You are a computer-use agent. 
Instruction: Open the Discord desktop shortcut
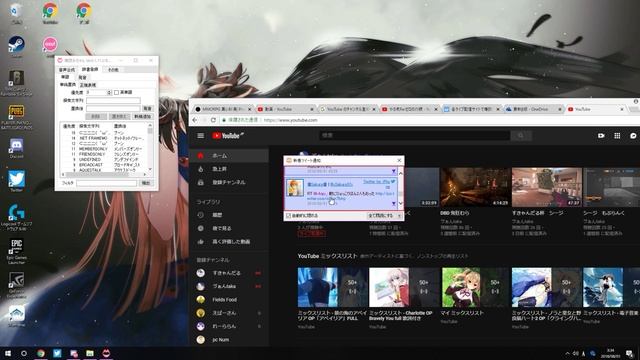[16, 148]
